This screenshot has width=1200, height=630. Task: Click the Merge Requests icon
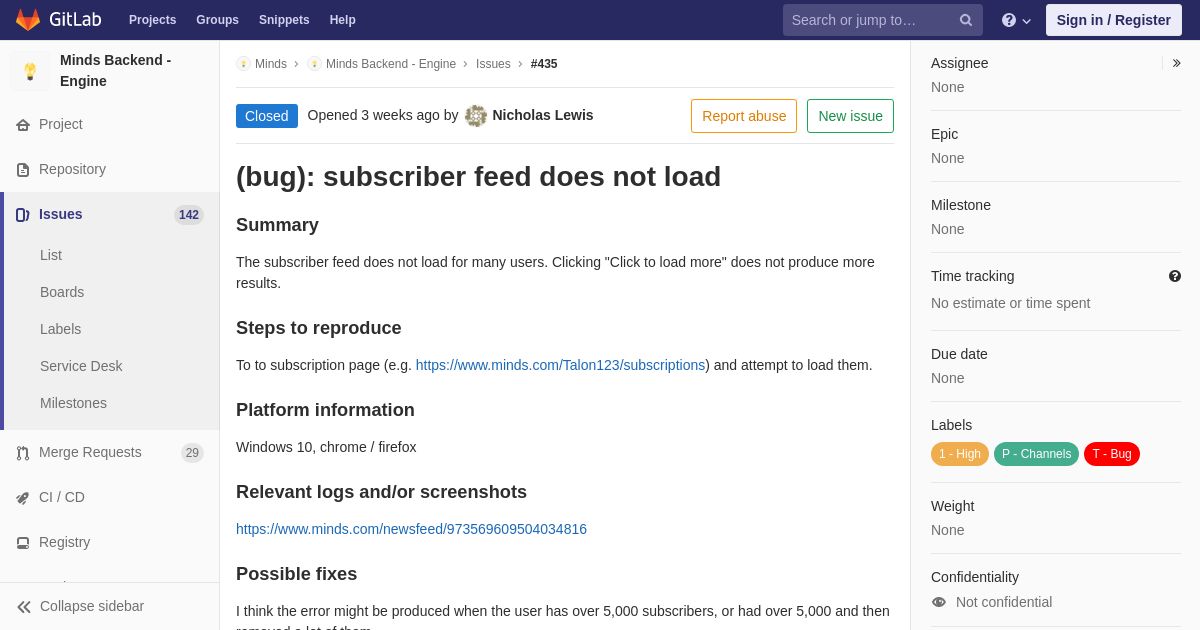(23, 453)
